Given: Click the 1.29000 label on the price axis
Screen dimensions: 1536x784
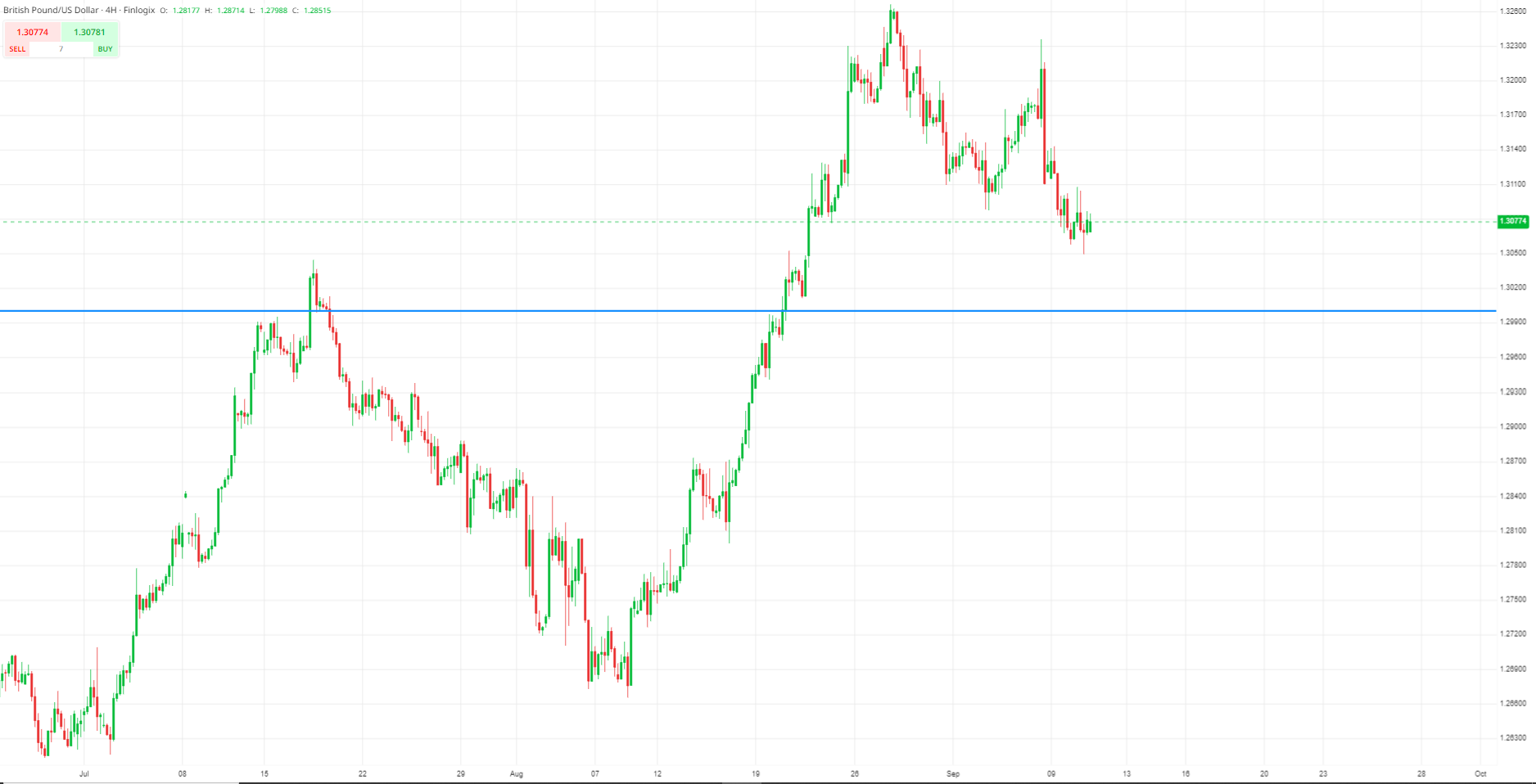Looking at the screenshot, I should (x=1512, y=426).
